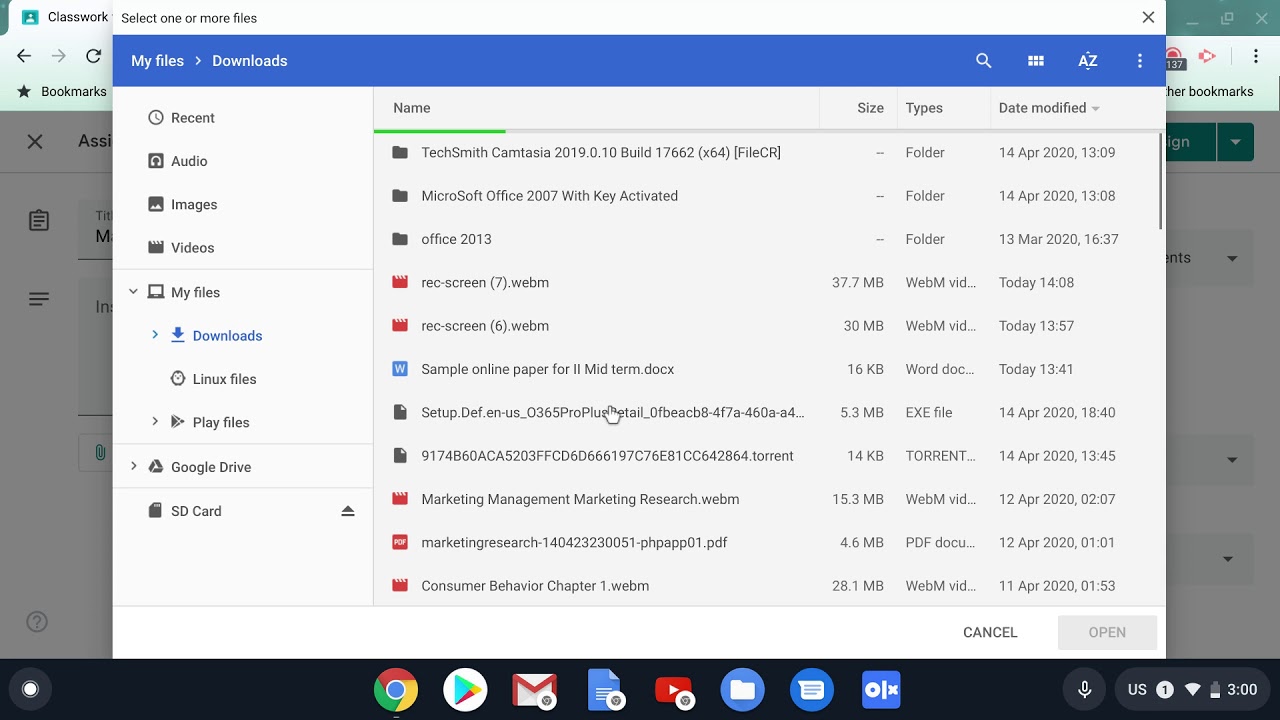Expand the Downloads subtree

(x=155, y=335)
